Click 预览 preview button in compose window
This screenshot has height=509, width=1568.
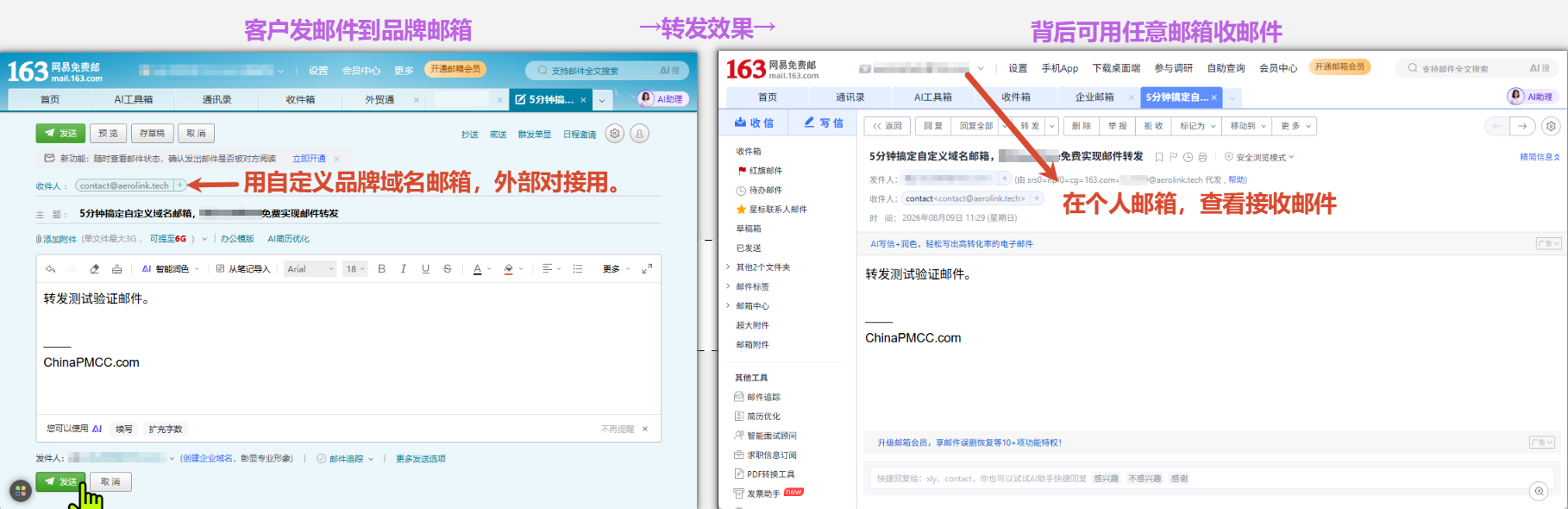point(108,134)
